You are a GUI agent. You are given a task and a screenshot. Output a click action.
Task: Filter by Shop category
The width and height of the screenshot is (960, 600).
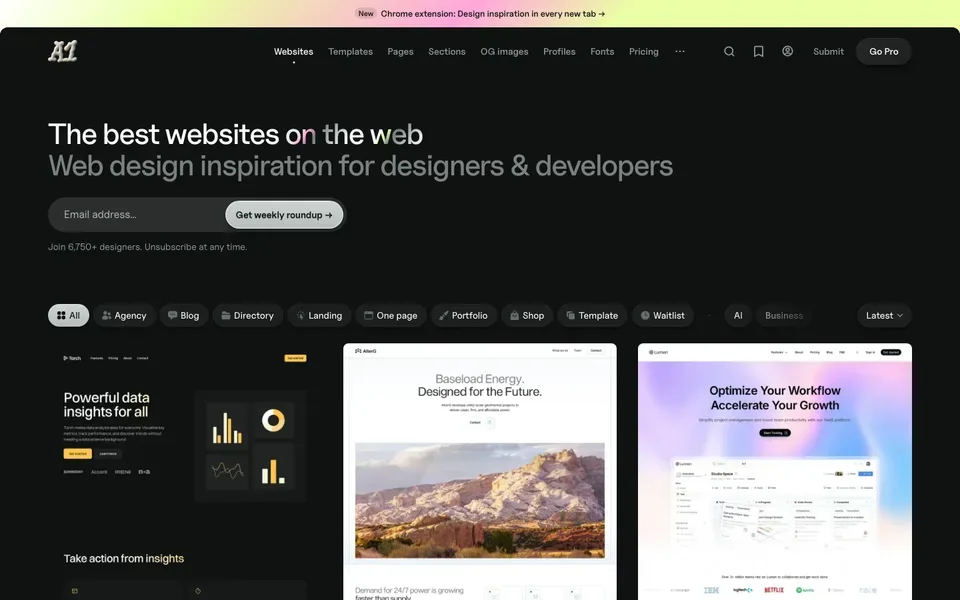(527, 315)
